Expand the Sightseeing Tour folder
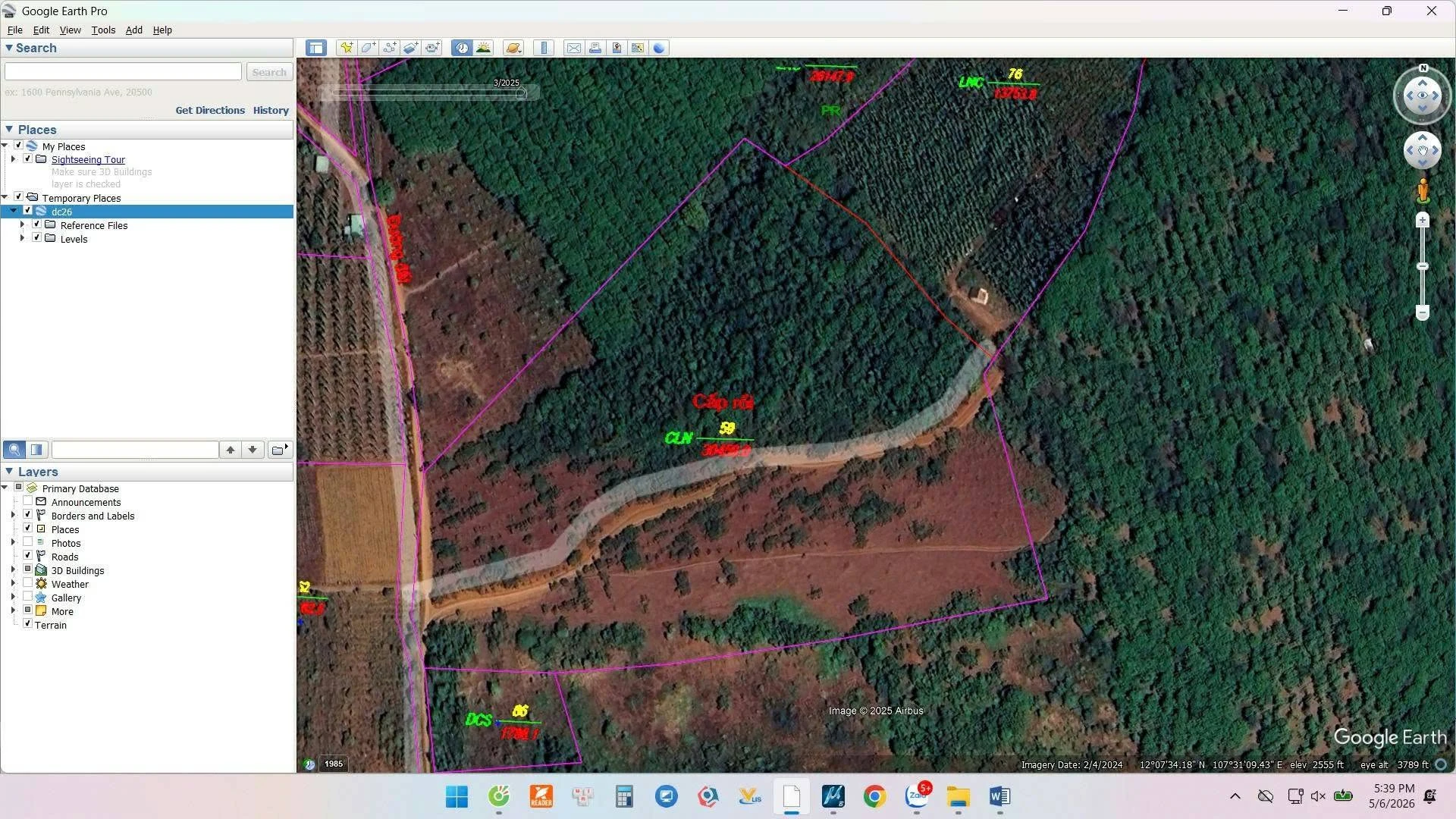 point(13,159)
